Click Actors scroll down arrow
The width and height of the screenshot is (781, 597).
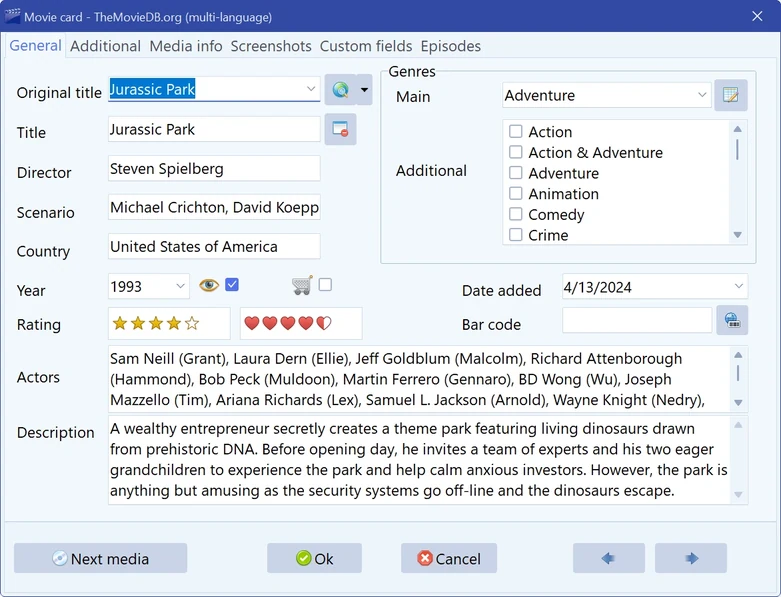click(x=738, y=402)
